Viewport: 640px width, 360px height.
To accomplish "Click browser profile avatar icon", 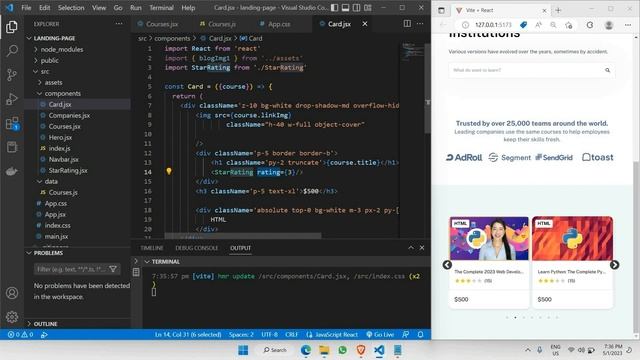I will click(609, 25).
